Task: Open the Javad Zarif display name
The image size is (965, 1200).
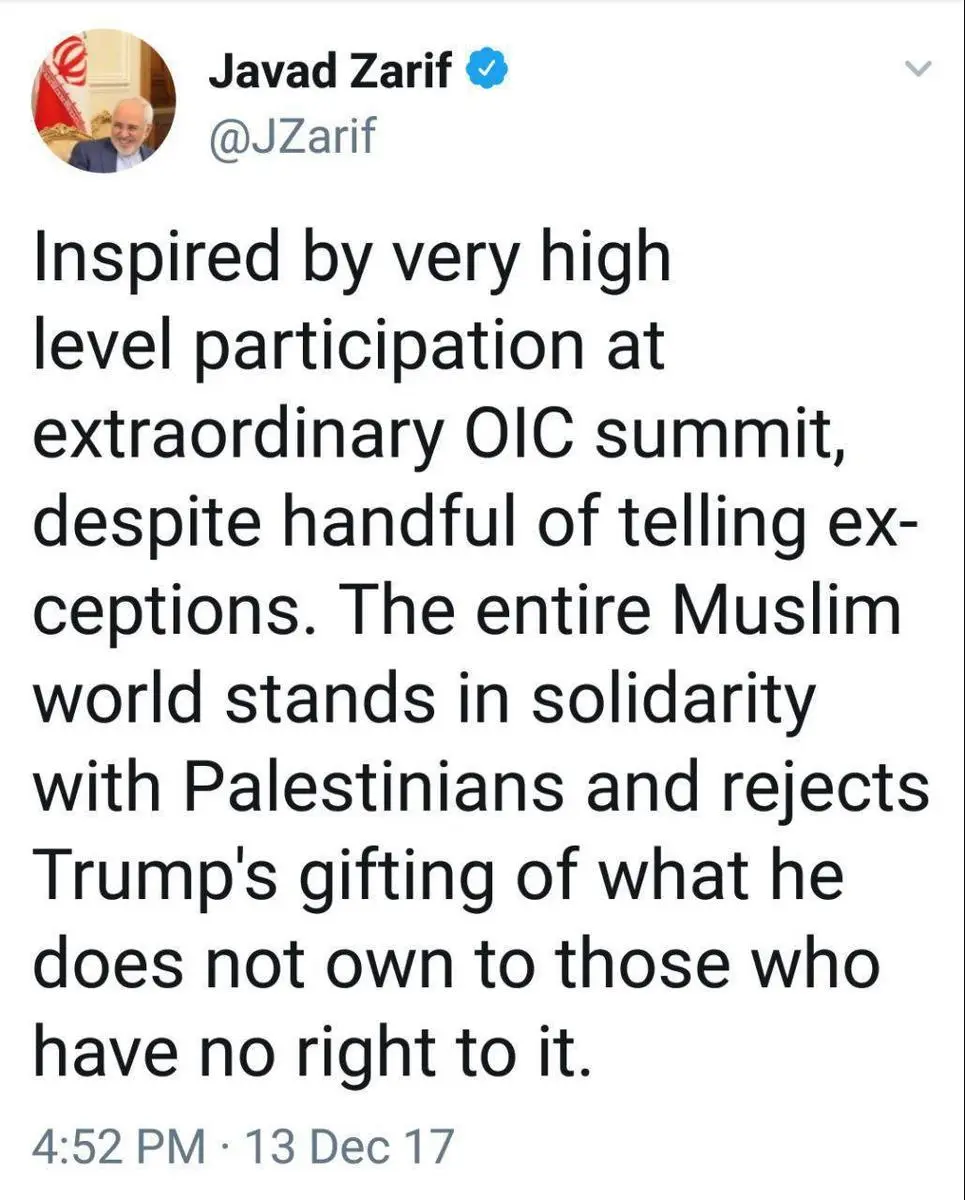Action: (x=329, y=73)
